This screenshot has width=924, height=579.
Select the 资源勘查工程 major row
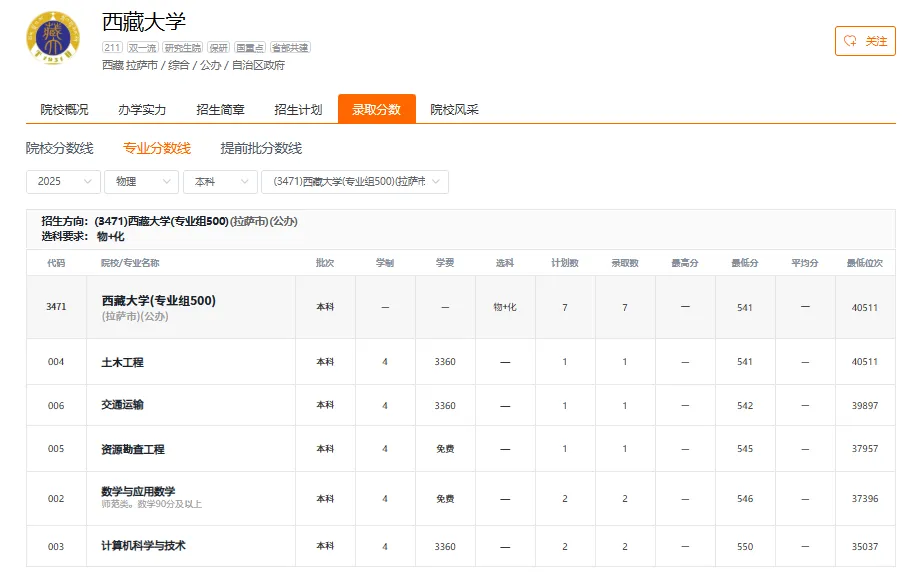tap(461, 449)
